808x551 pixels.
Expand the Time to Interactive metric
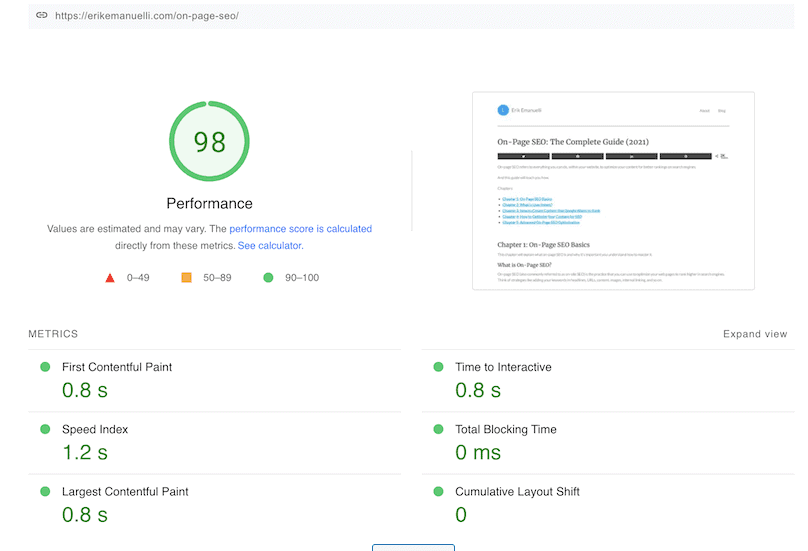click(608, 381)
